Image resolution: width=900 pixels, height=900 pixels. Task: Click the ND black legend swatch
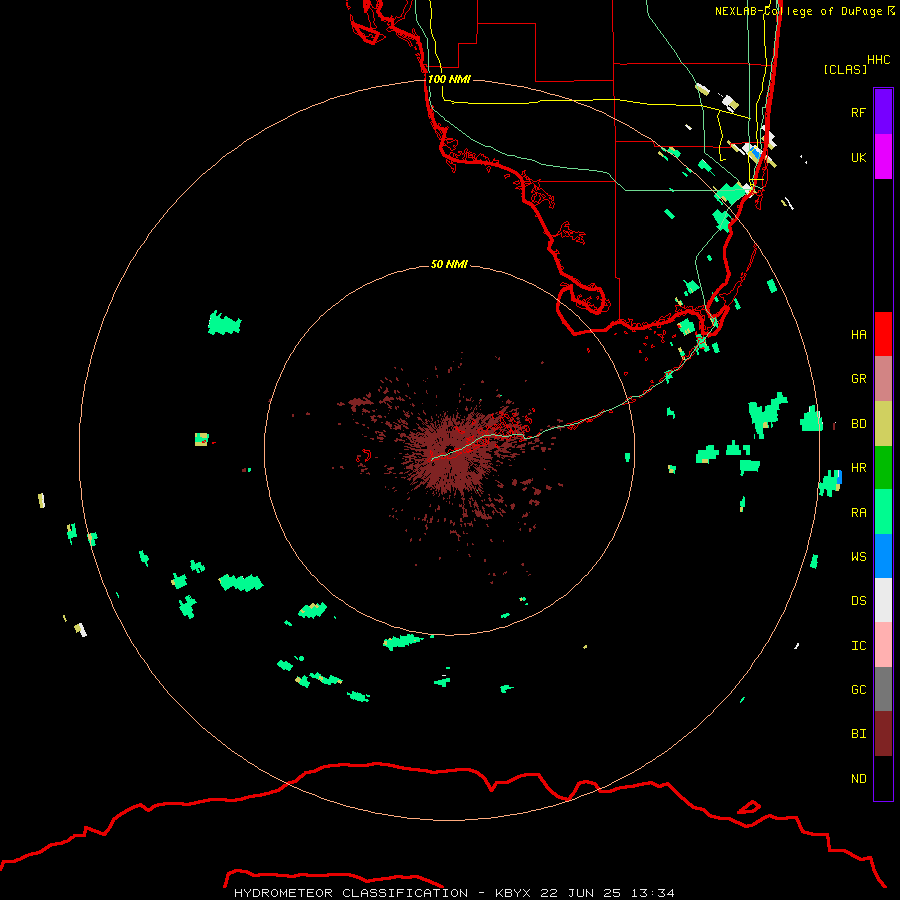pos(883,778)
